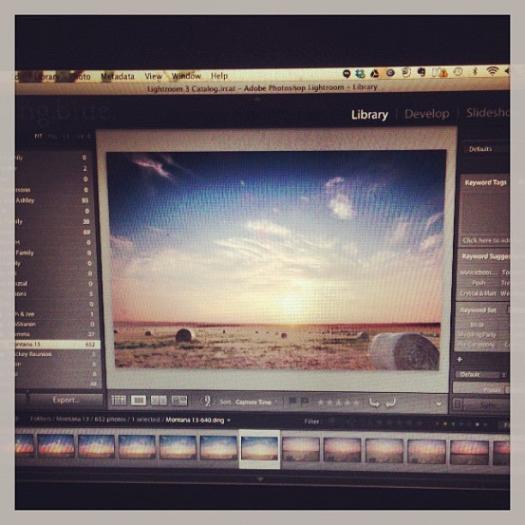The image size is (525, 525).
Task: Click the Filter label above the filmstrip
Action: pos(311,422)
